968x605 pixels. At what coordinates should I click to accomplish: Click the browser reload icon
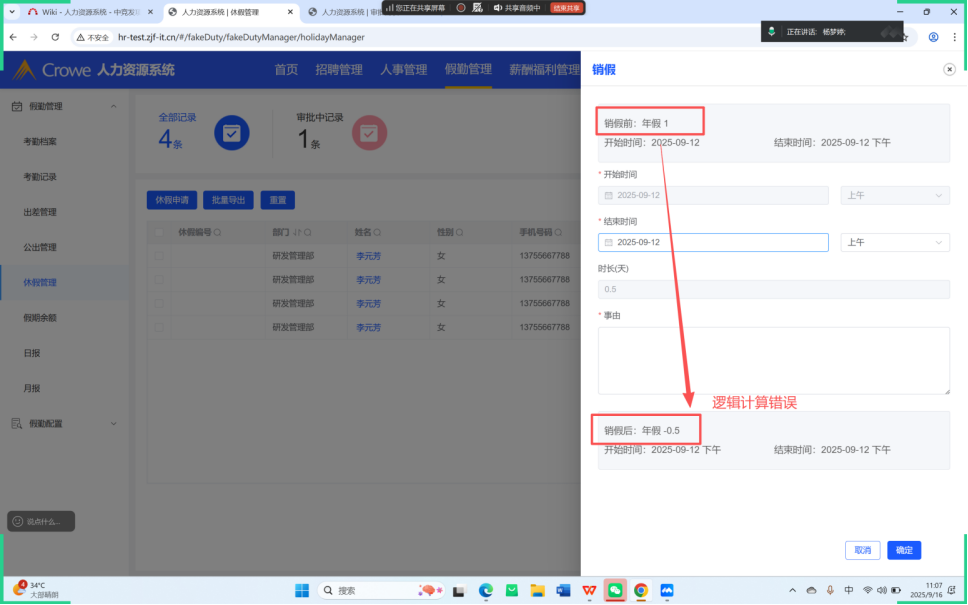(55, 37)
